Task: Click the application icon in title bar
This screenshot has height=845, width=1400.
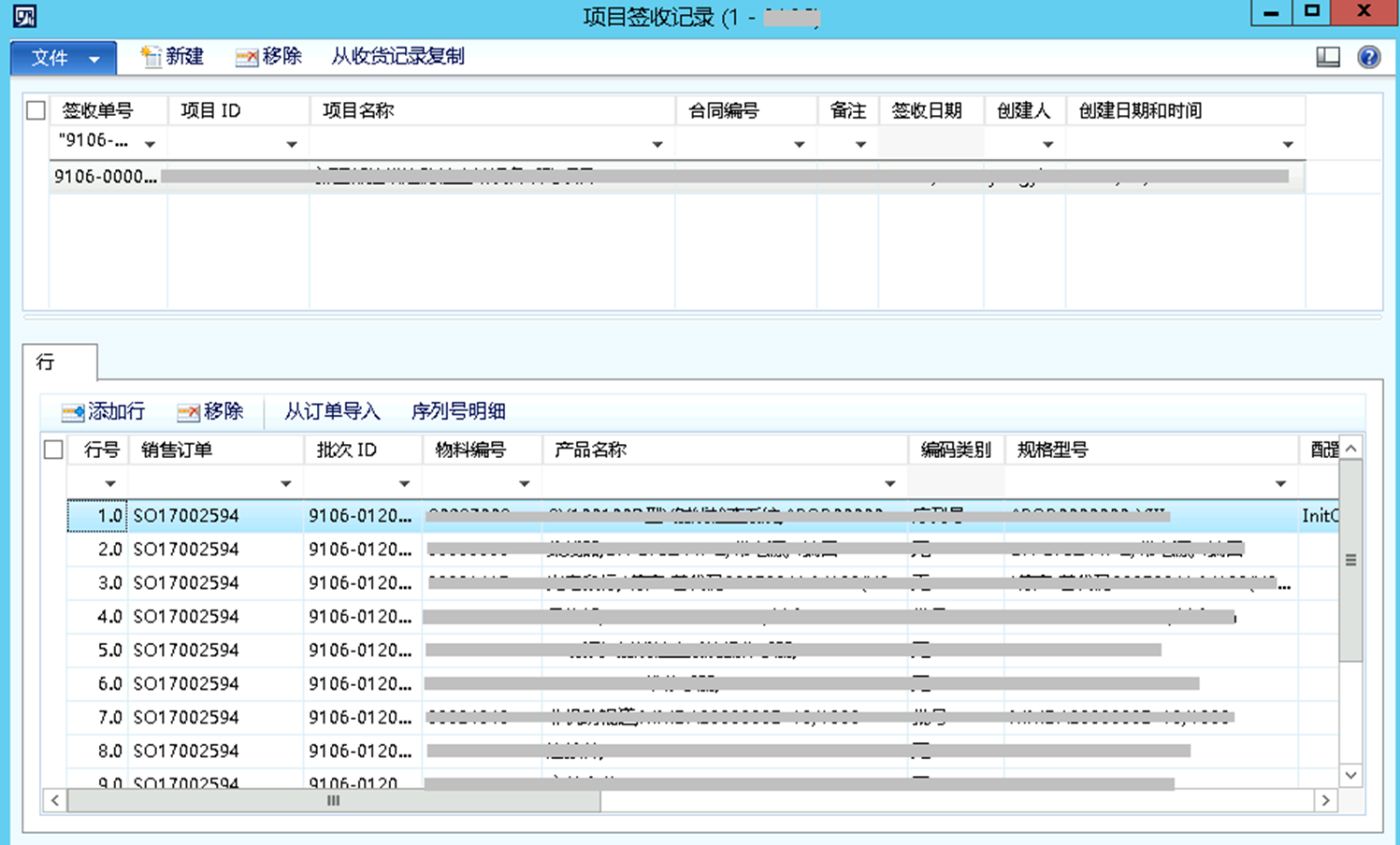Action: pos(24,16)
